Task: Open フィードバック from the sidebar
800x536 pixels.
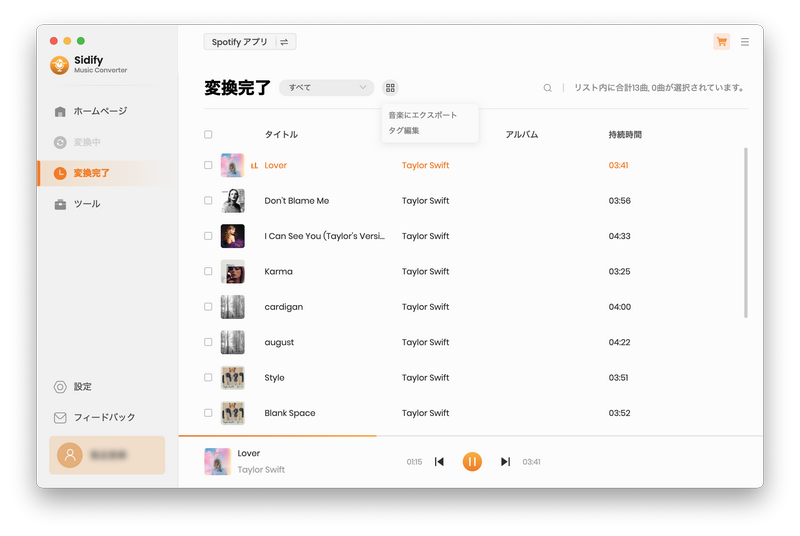Action: point(107,418)
